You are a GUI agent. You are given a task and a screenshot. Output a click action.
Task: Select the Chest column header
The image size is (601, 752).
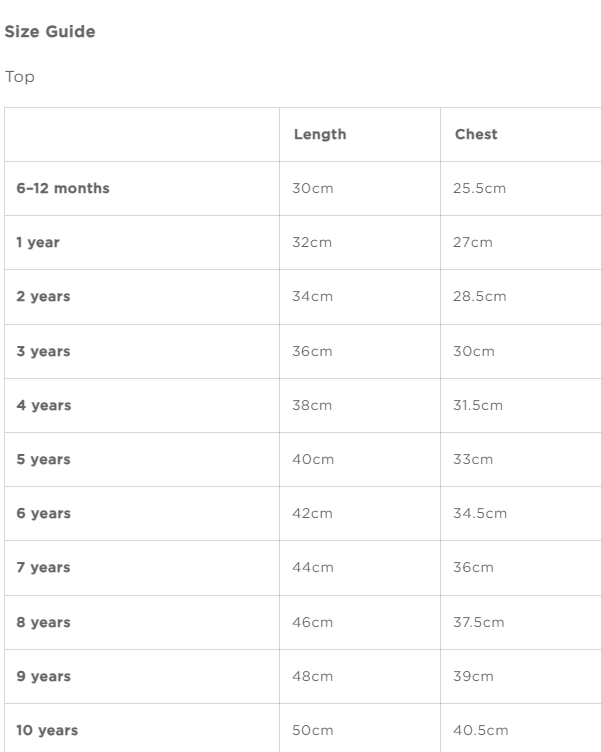tap(476, 134)
